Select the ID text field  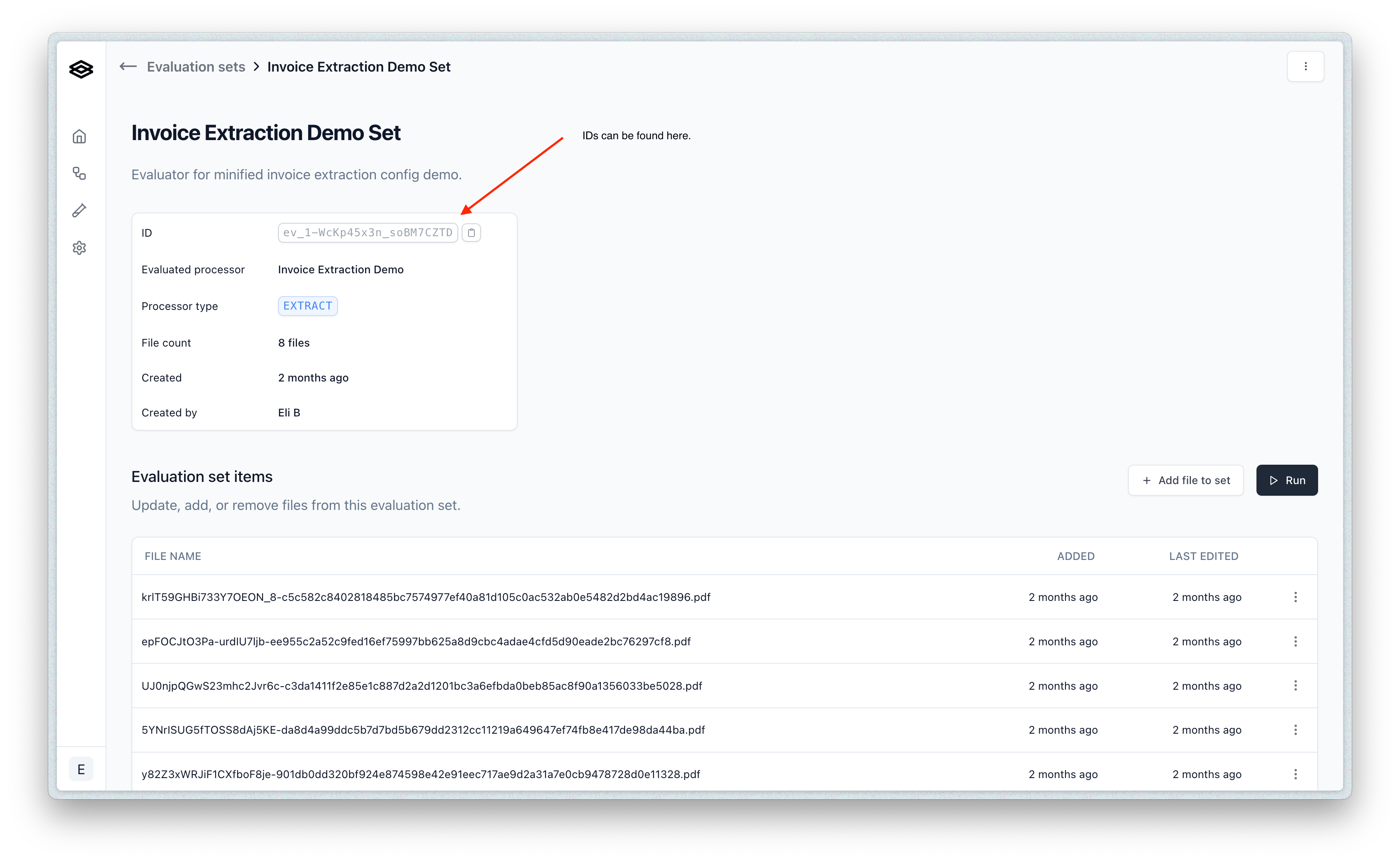coord(368,233)
